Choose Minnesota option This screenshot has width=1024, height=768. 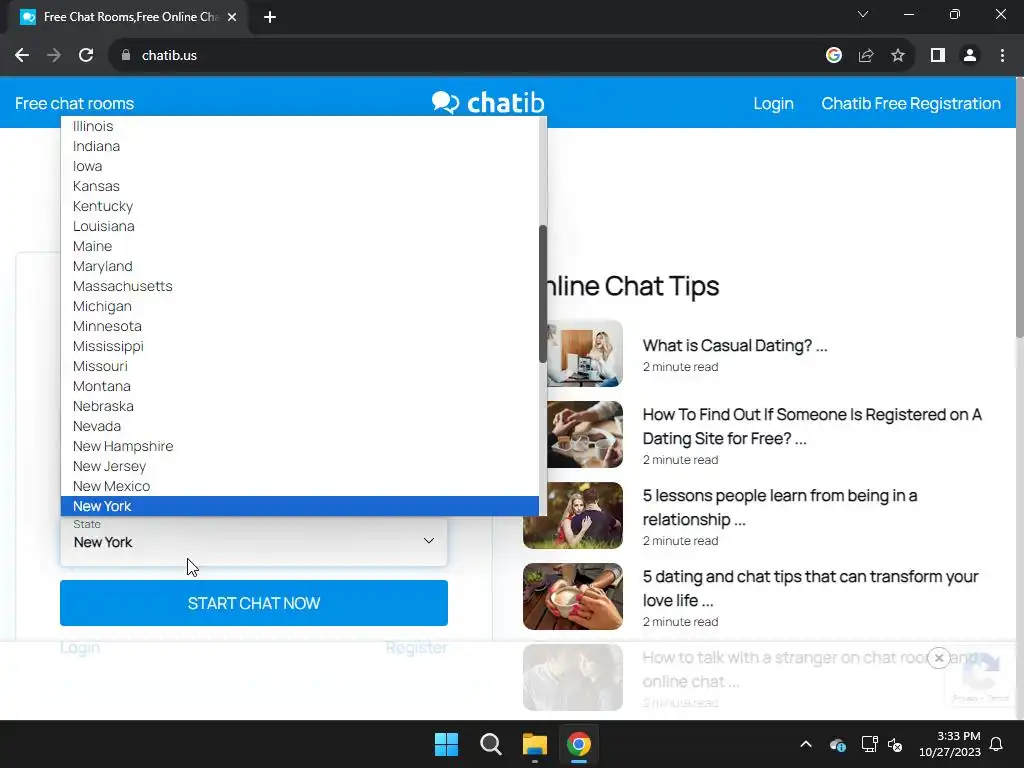[300, 326]
